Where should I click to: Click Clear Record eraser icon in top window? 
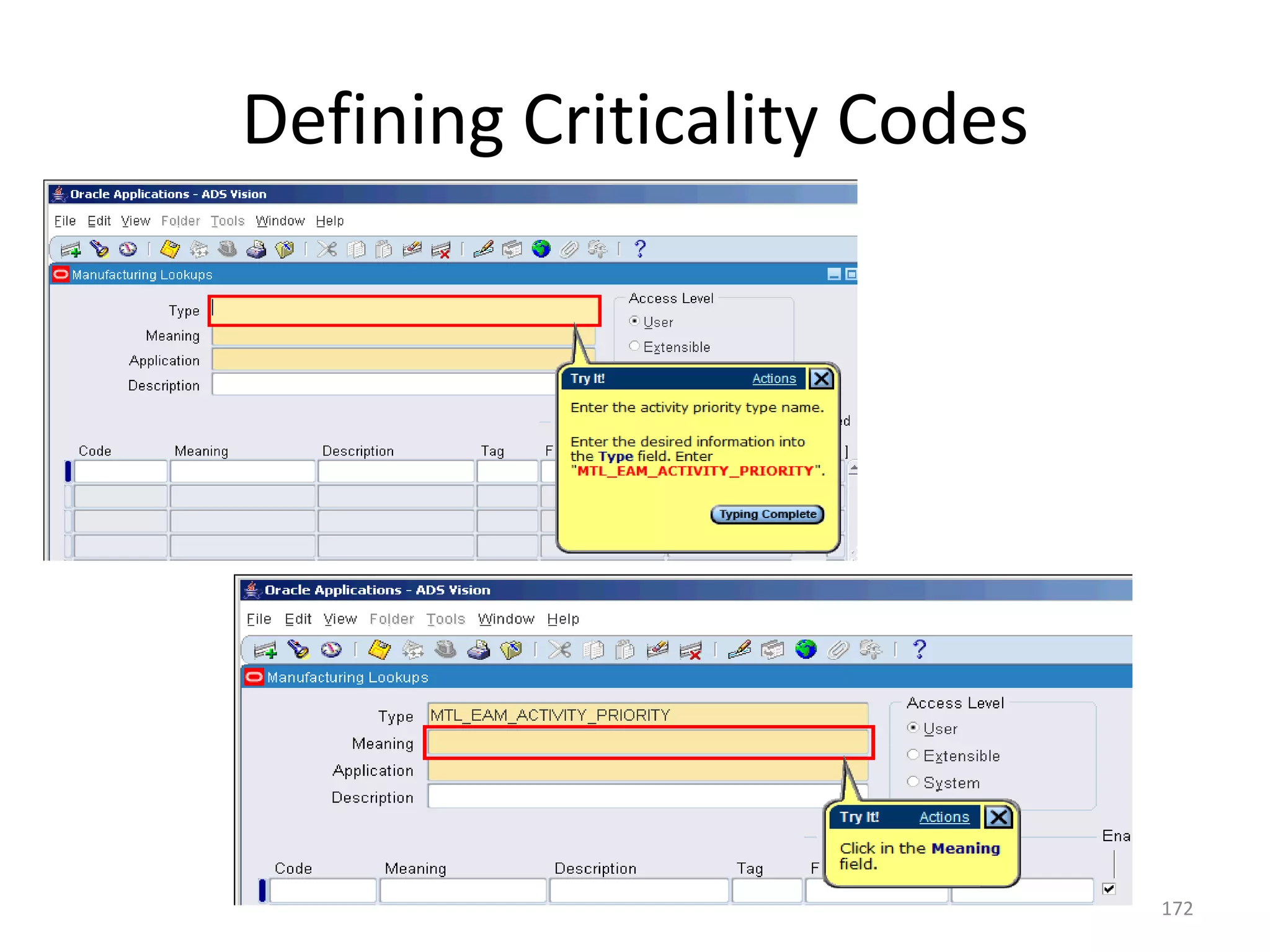pyautogui.click(x=412, y=249)
